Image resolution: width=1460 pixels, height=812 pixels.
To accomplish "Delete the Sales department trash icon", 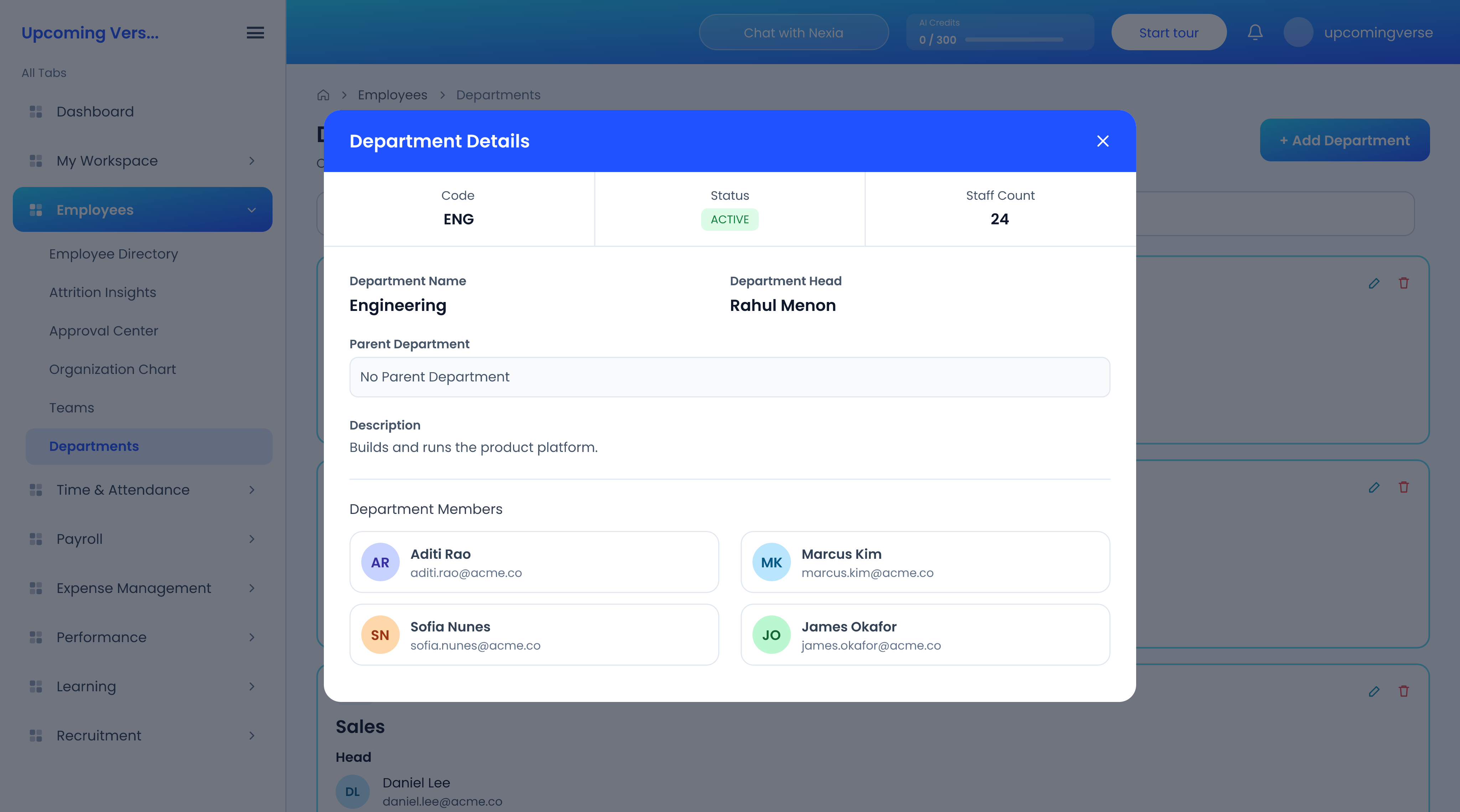I will [1403, 691].
